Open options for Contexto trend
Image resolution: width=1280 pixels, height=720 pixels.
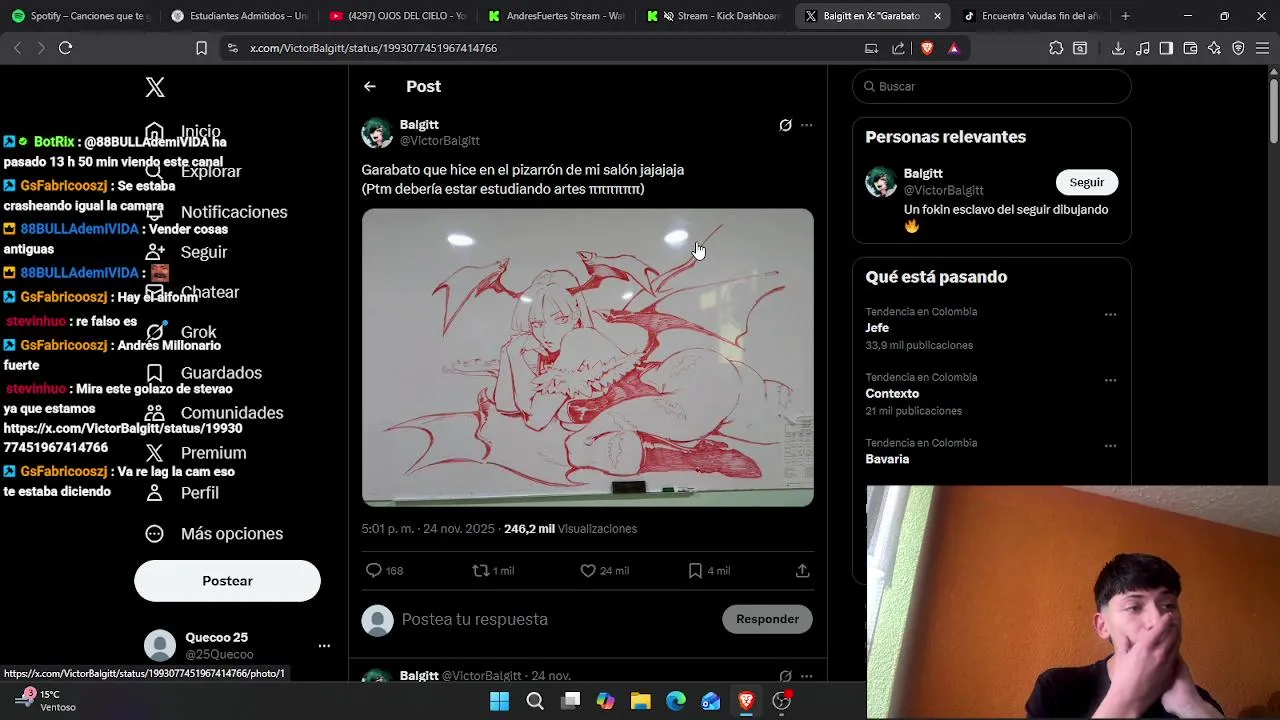click(1110, 380)
